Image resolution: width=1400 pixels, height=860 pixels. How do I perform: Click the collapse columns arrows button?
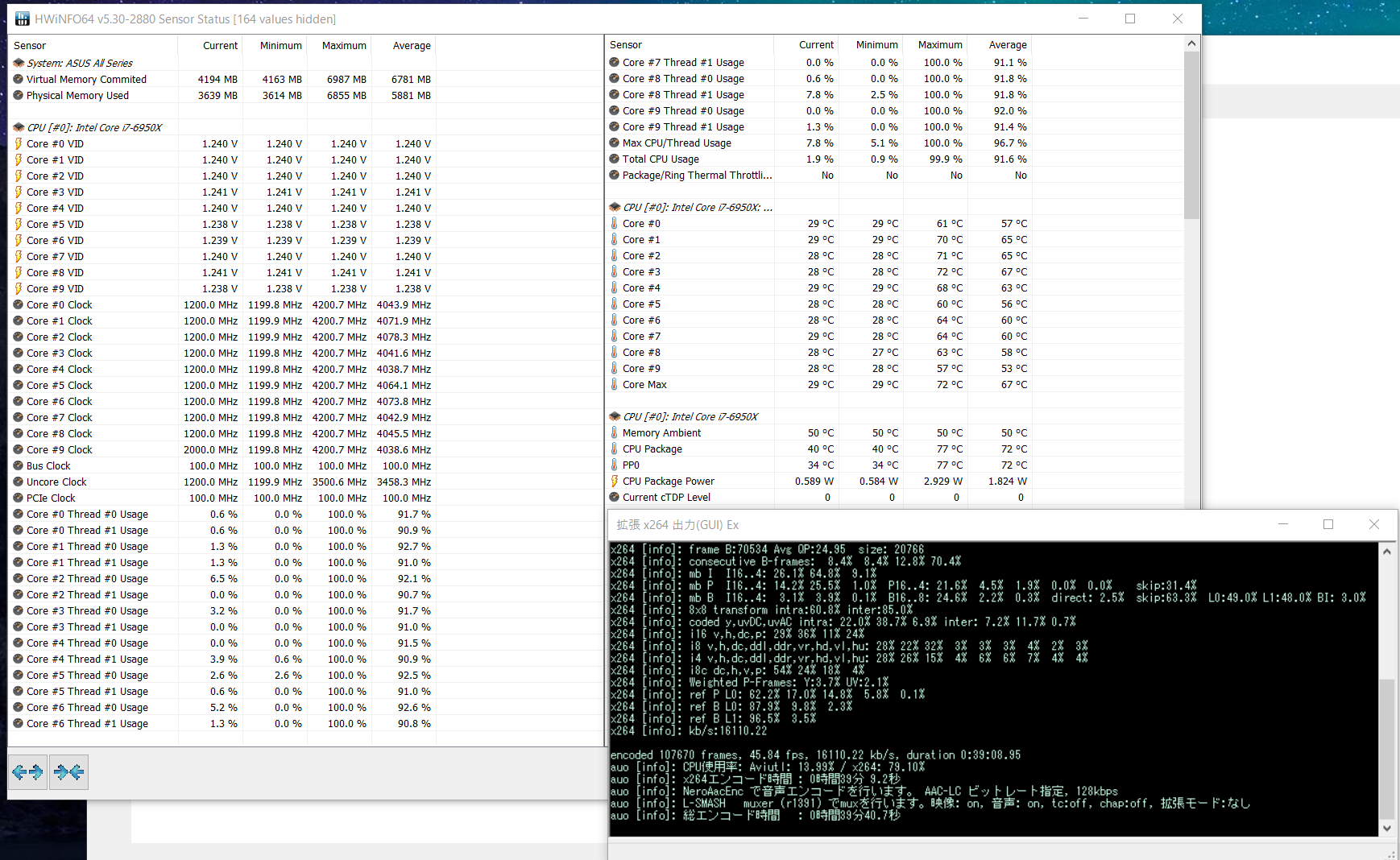pyautogui.click(x=68, y=772)
